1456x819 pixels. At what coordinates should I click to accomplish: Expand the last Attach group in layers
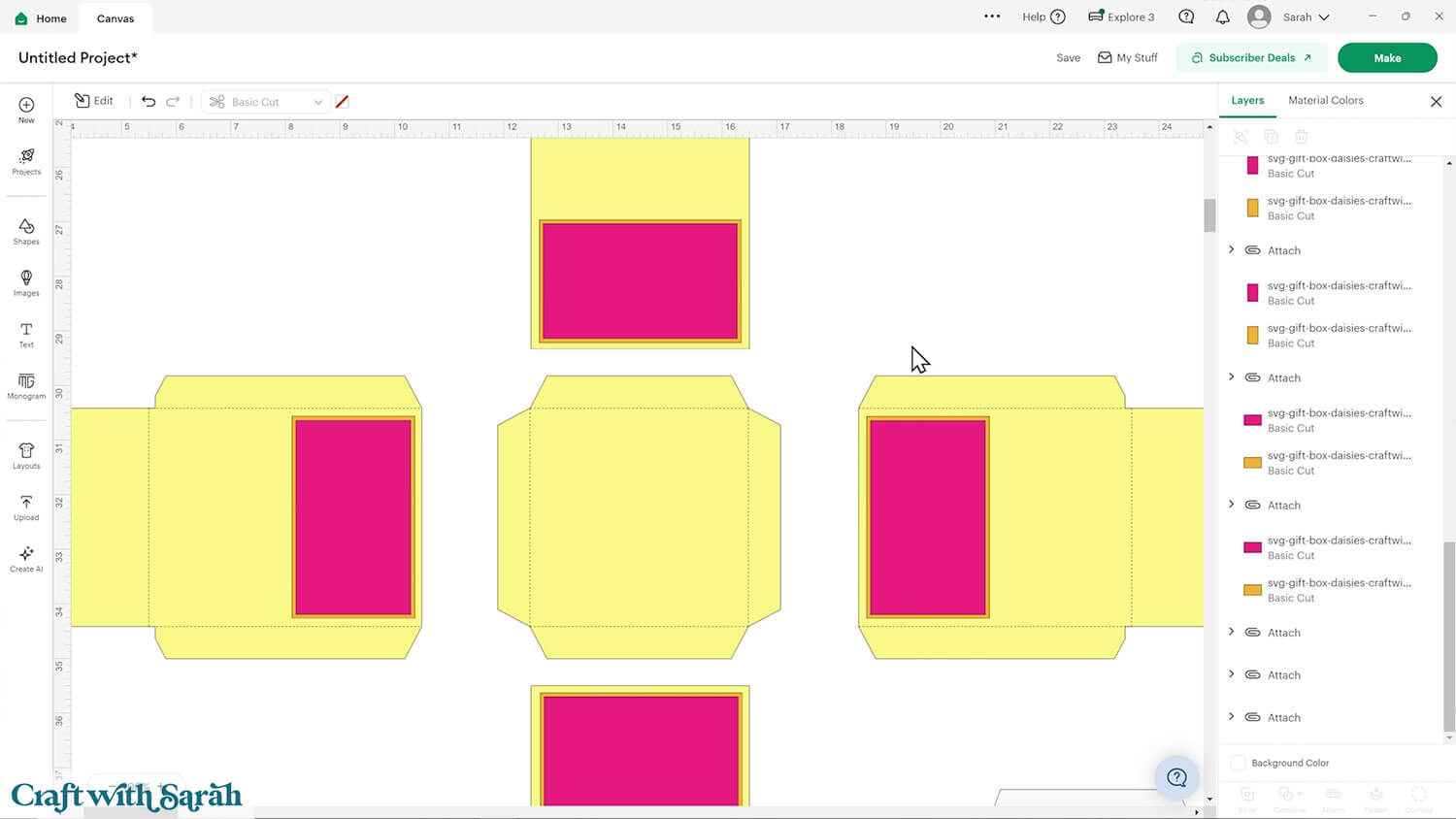coord(1232,717)
